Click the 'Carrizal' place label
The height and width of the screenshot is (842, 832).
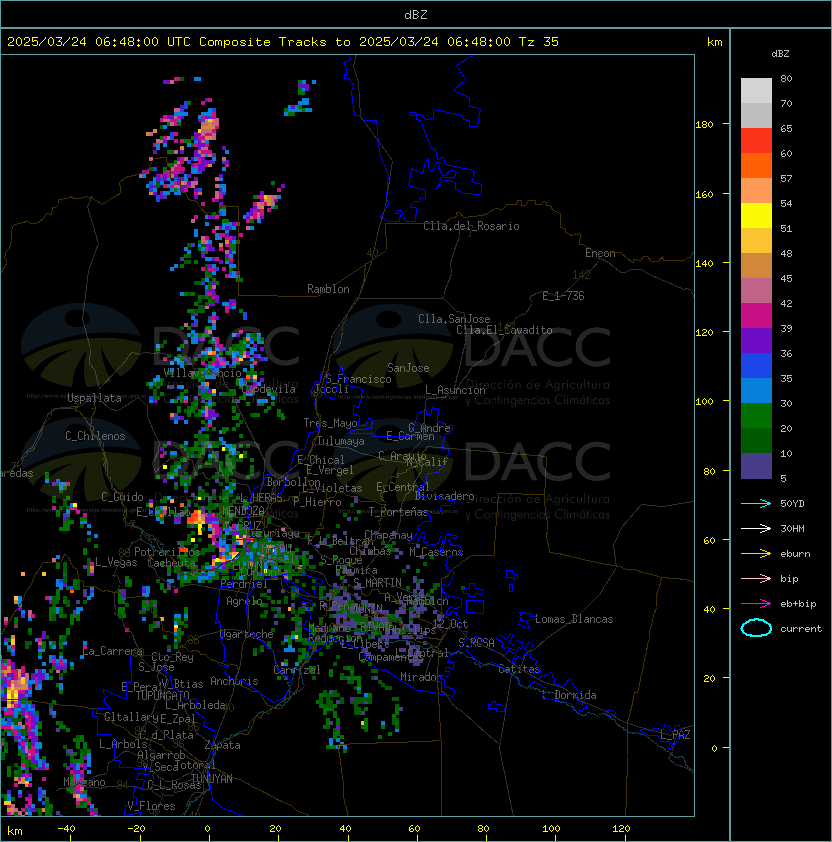pyautogui.click(x=296, y=670)
